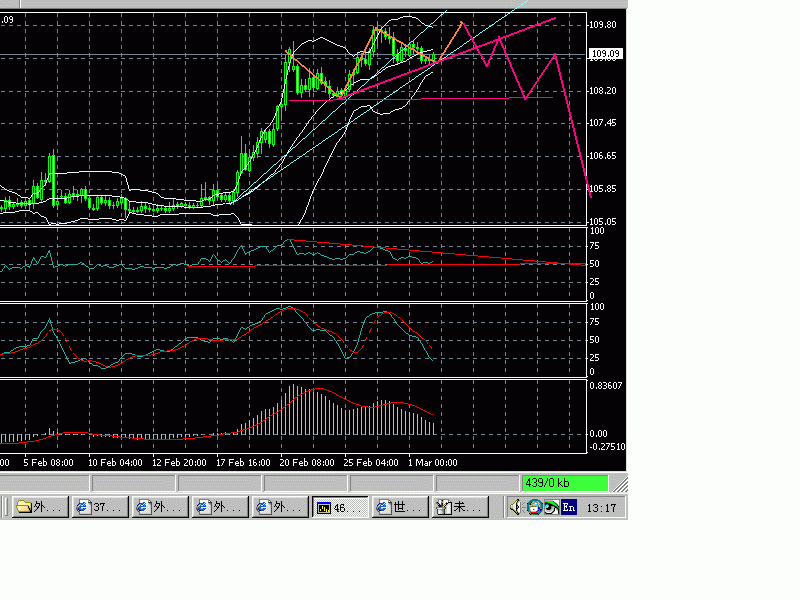Click the volume speaker tray icon
Viewport: 800px width, 600px height.
(x=515, y=507)
